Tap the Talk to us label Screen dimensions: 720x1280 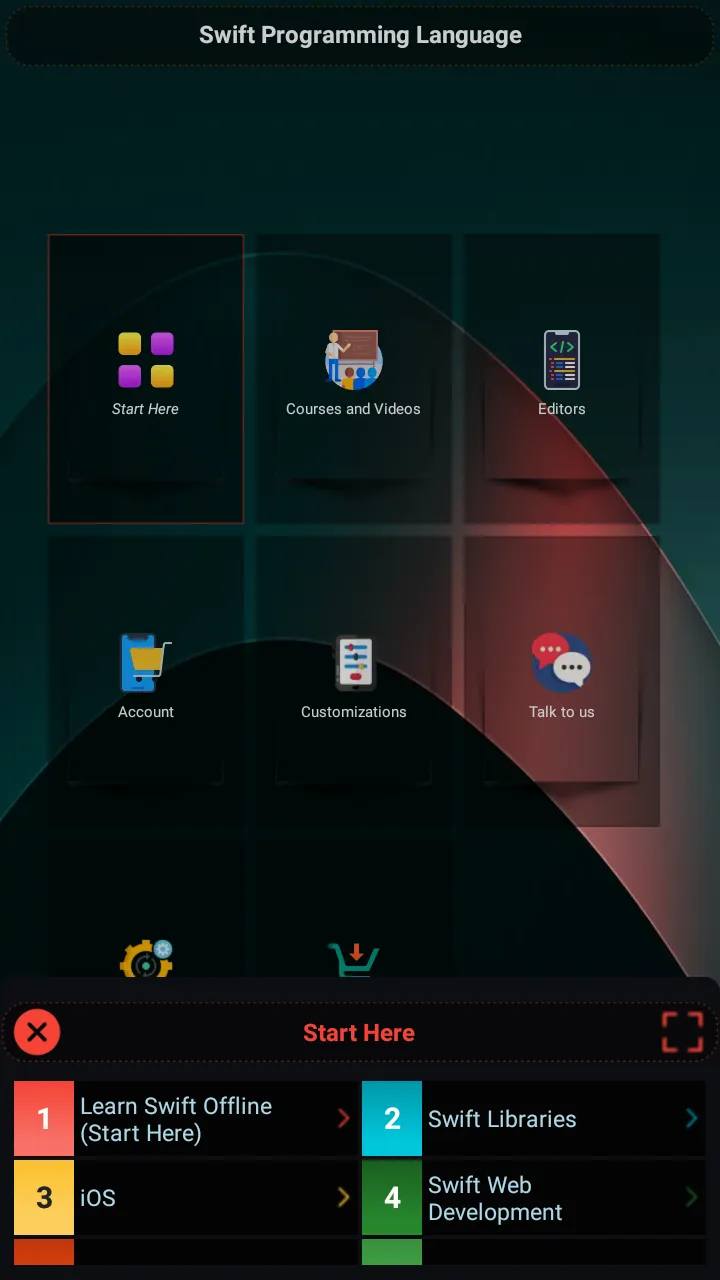coord(562,712)
